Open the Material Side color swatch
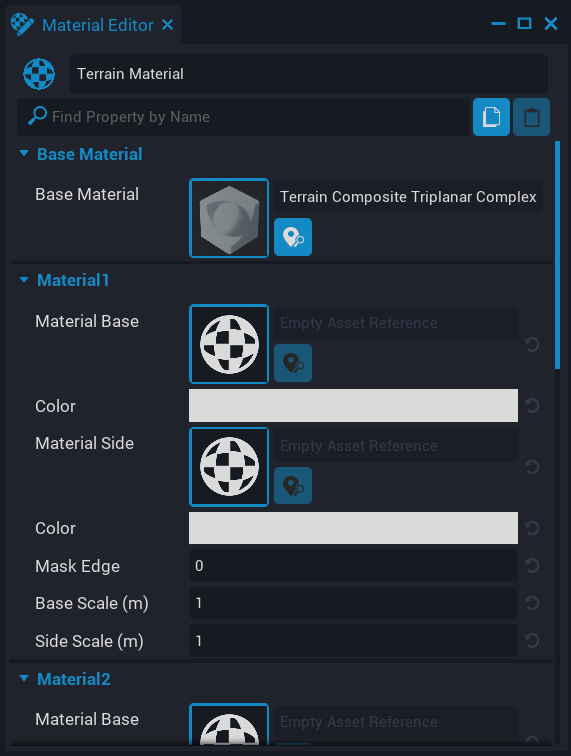This screenshot has height=756, width=571. coord(353,528)
